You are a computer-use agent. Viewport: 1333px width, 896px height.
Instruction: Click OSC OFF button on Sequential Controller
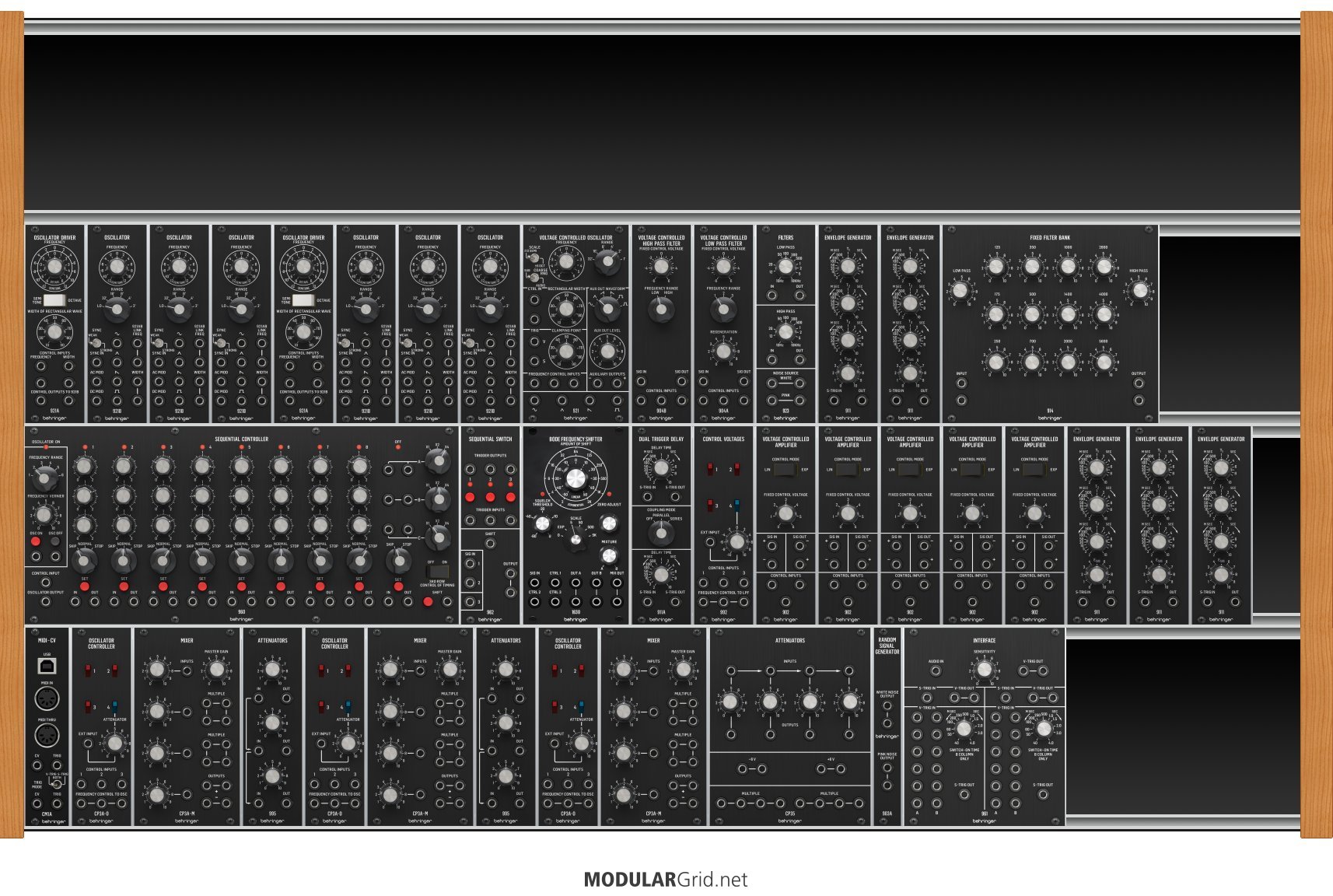tap(55, 541)
